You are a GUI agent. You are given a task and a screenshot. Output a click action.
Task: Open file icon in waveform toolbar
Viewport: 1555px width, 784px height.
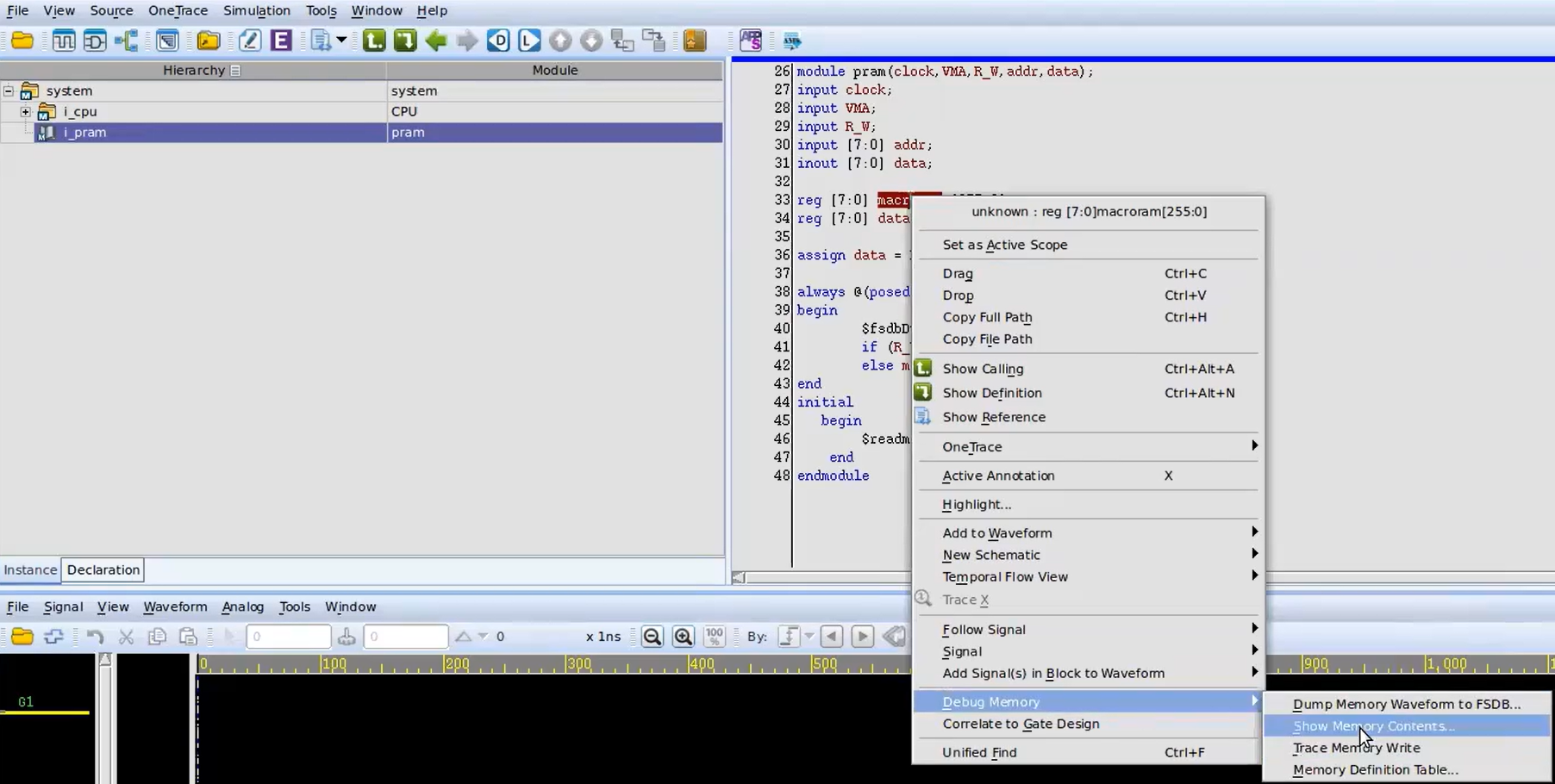pyautogui.click(x=22, y=637)
